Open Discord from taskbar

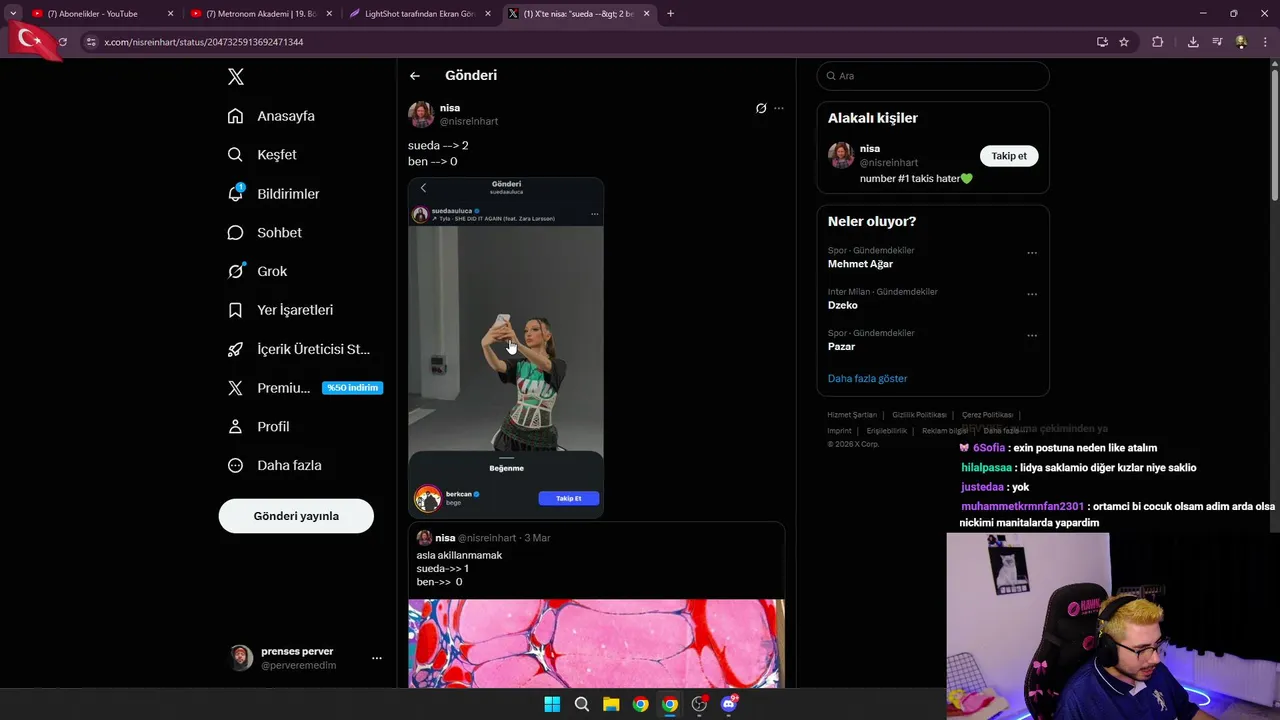point(729,704)
